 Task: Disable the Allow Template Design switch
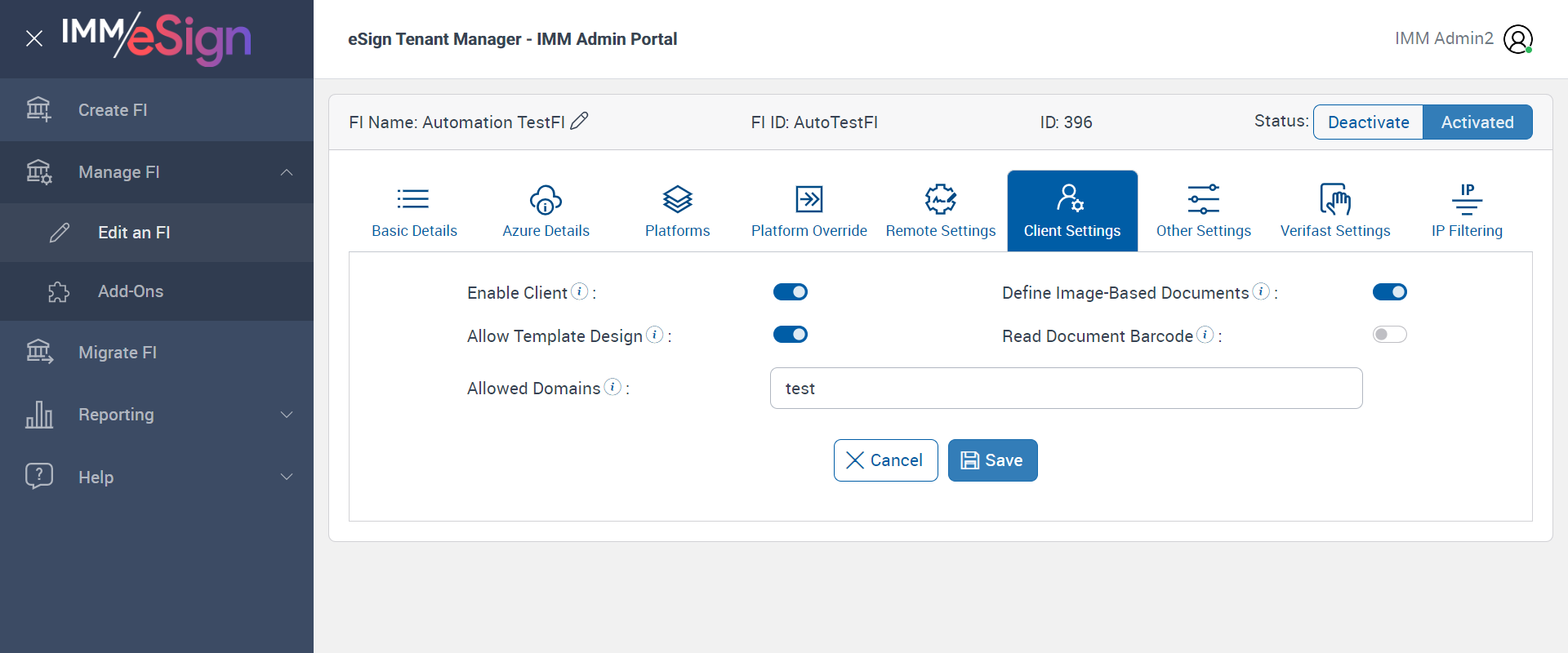791,335
